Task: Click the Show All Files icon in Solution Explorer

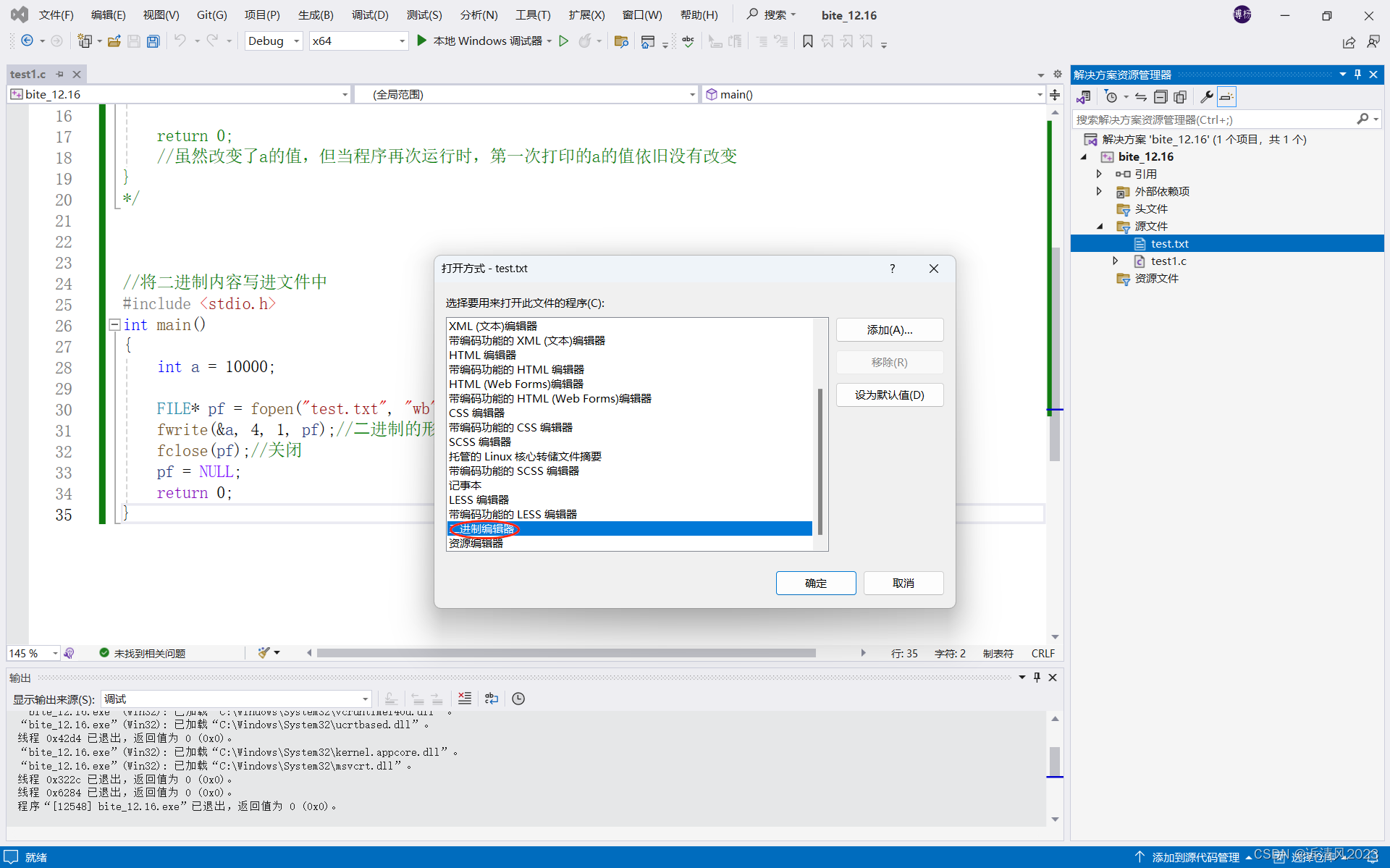Action: (1180, 97)
